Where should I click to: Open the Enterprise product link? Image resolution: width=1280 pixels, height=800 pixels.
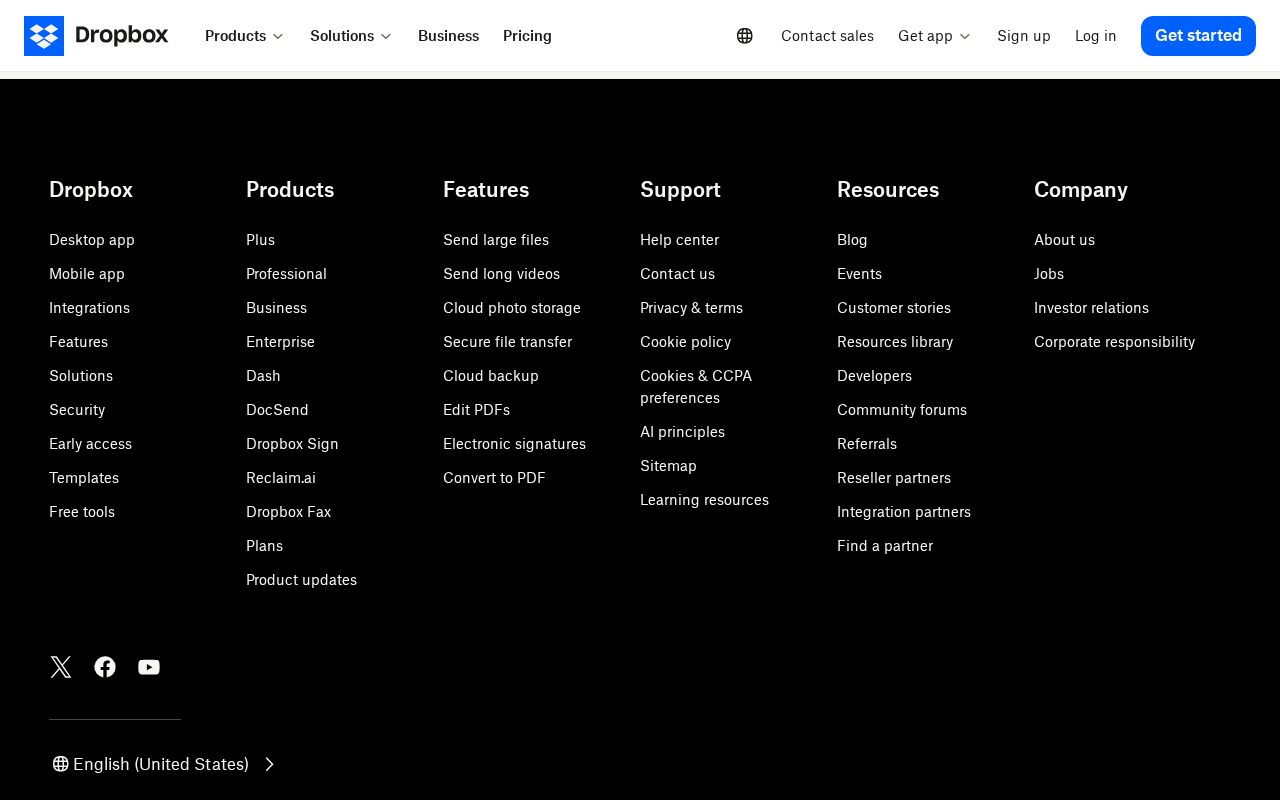[x=280, y=342]
